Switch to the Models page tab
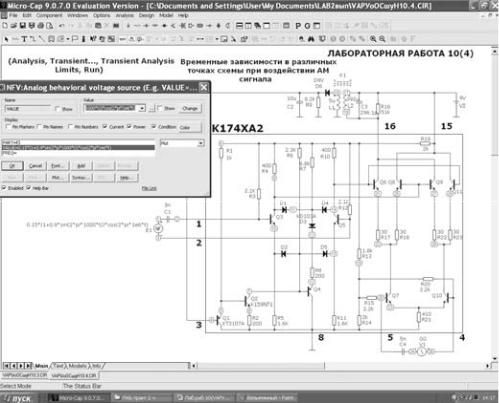Viewport: 499px width, 403px height. point(78,366)
